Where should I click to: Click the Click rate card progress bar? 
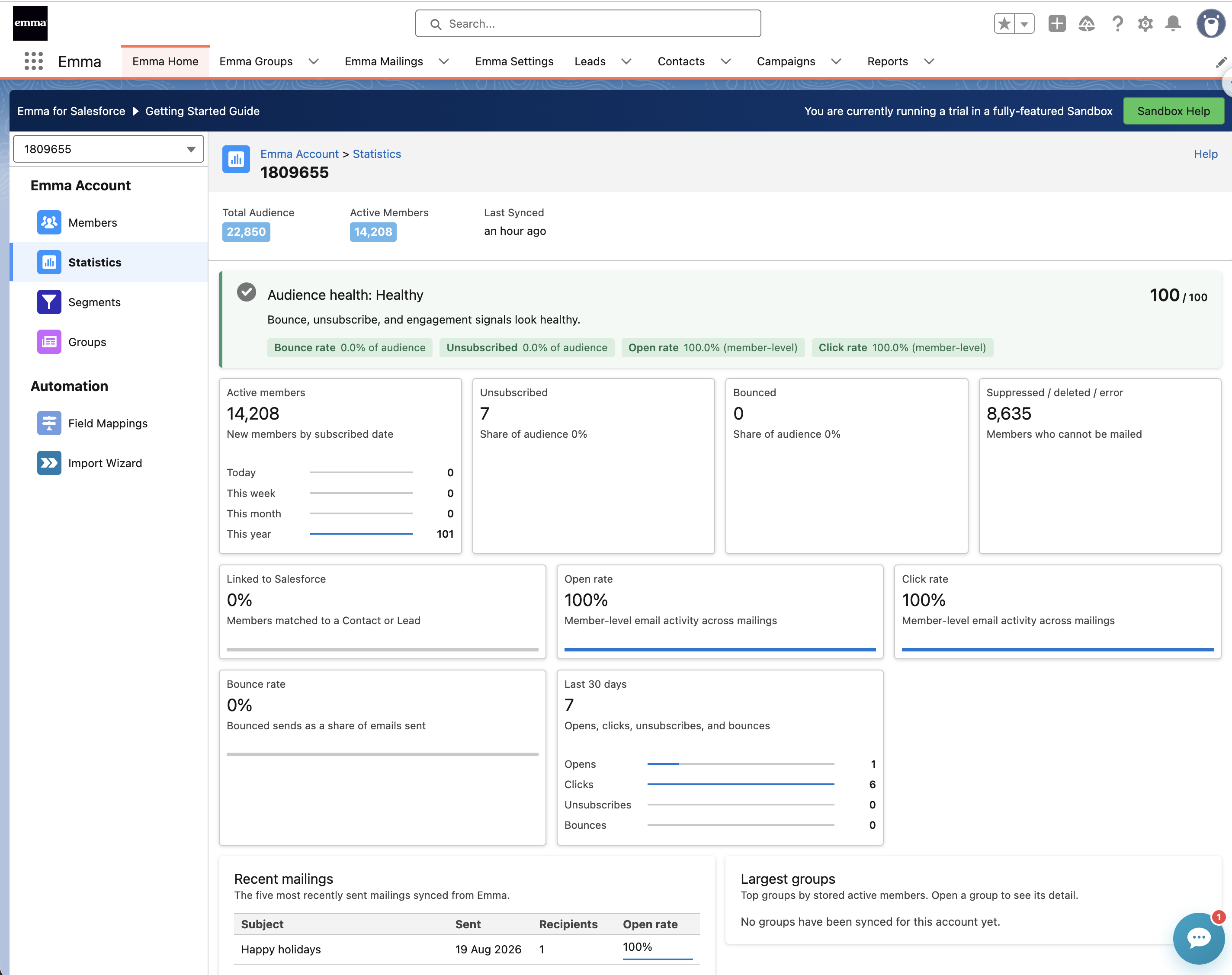point(1057,650)
